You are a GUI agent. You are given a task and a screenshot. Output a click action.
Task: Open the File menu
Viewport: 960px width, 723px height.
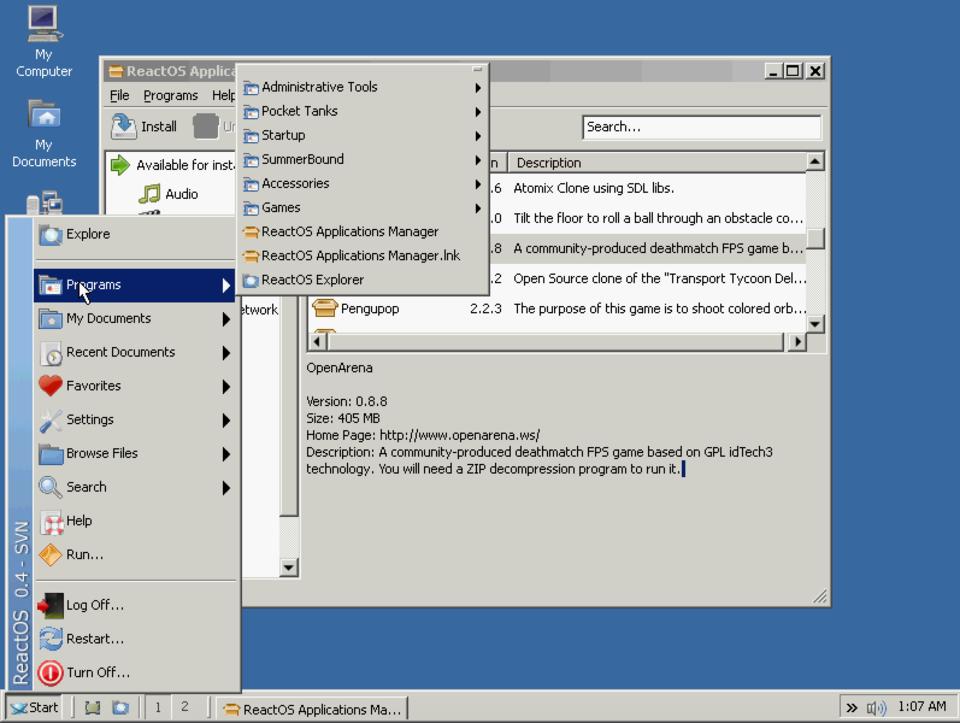coord(119,95)
